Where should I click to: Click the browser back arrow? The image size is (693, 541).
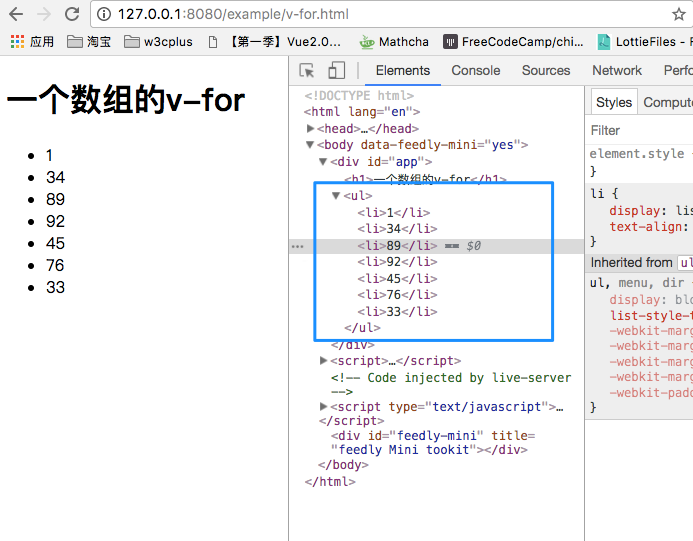[x=16, y=14]
